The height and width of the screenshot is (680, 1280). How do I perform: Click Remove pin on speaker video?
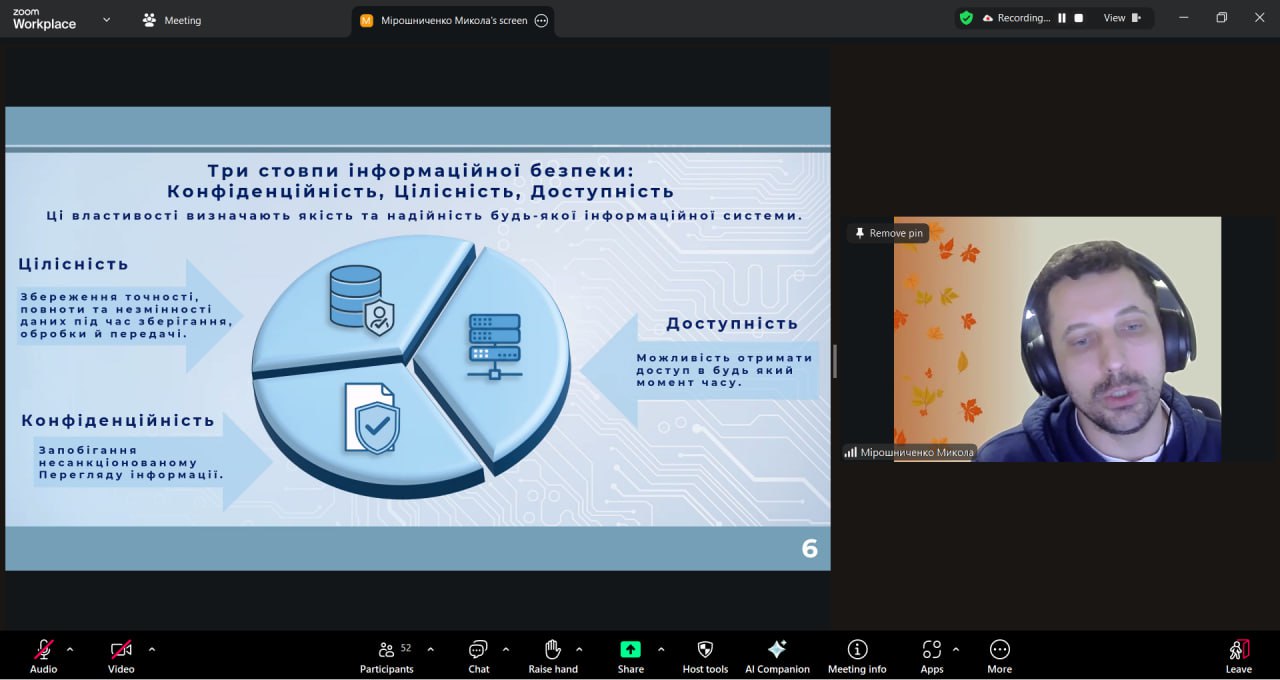click(x=888, y=233)
